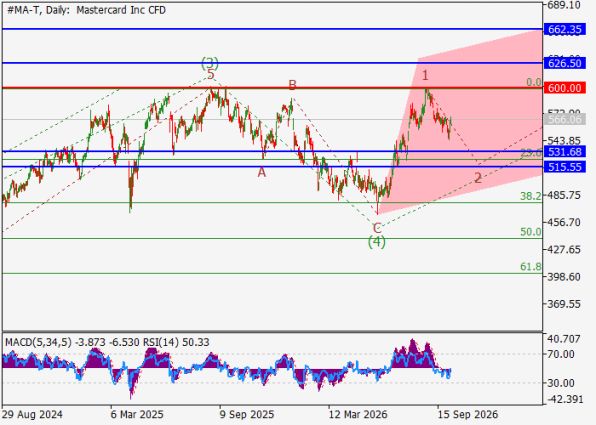The image size is (596, 425).
Task: Click the 662.35 blue price label
Action: 564,29
